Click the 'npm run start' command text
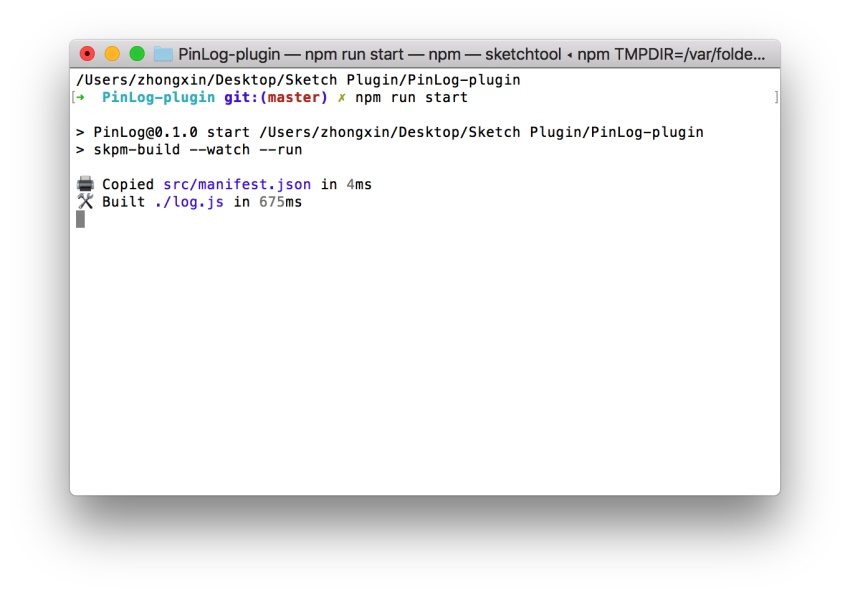Screen dimensions: 850x595 pyautogui.click(x=411, y=98)
